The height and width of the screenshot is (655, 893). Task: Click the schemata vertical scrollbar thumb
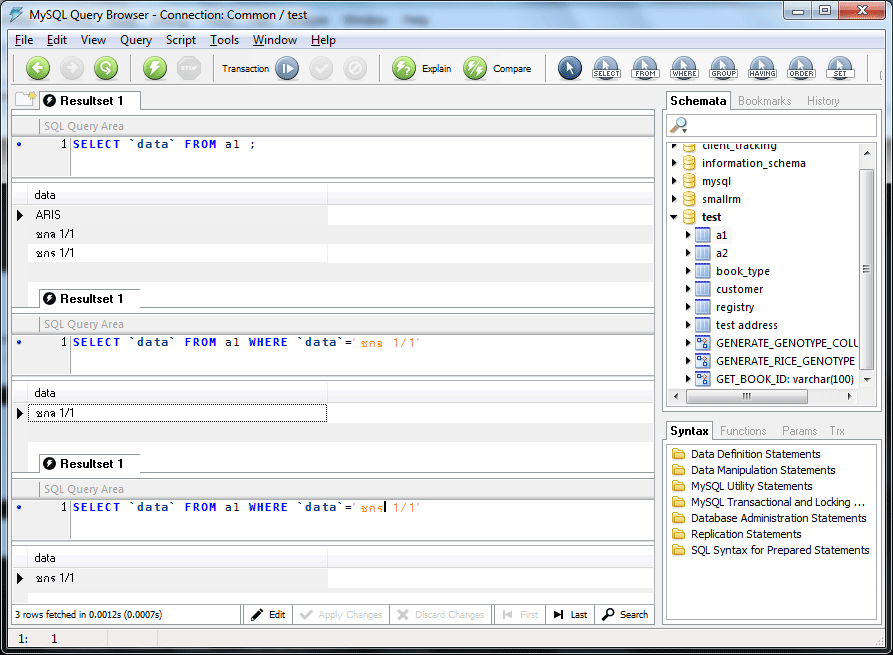click(866, 269)
